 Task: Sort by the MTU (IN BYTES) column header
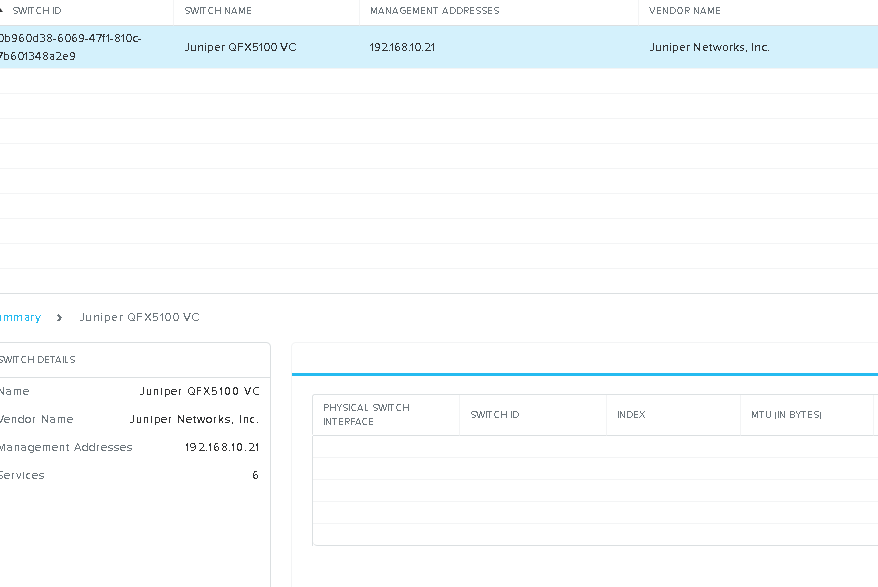tap(786, 414)
